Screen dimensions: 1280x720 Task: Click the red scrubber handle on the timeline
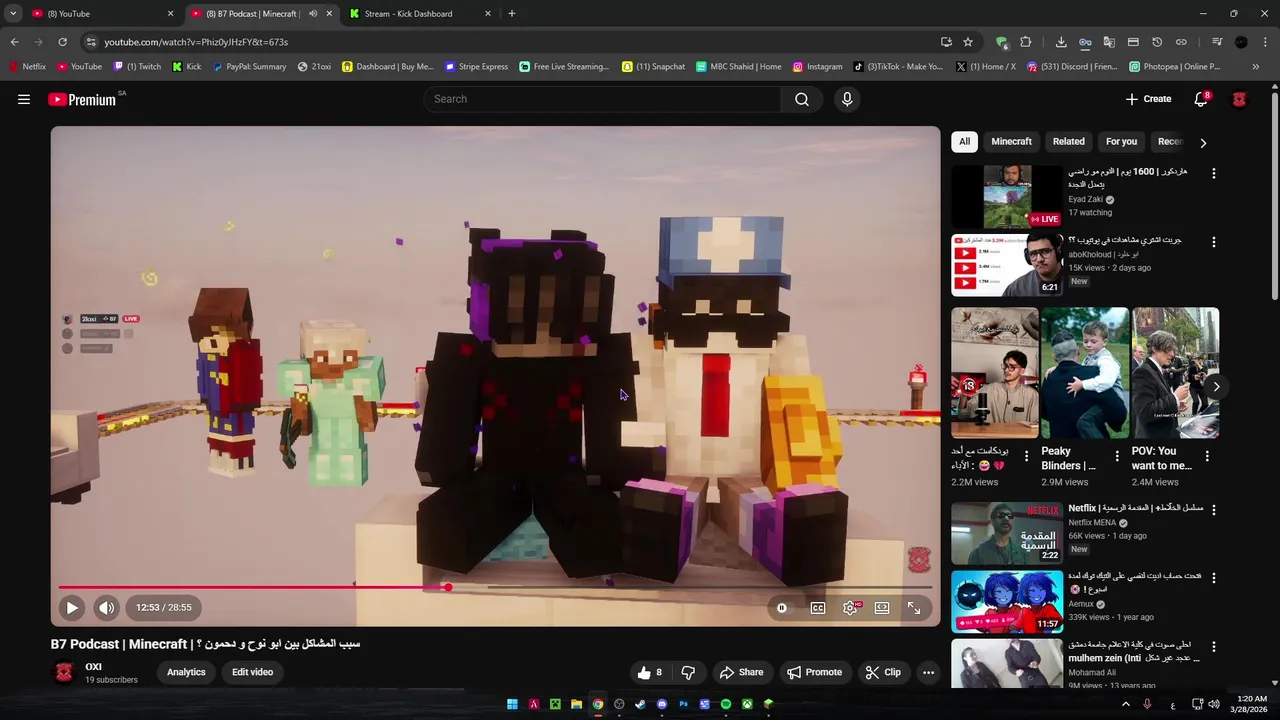click(448, 587)
